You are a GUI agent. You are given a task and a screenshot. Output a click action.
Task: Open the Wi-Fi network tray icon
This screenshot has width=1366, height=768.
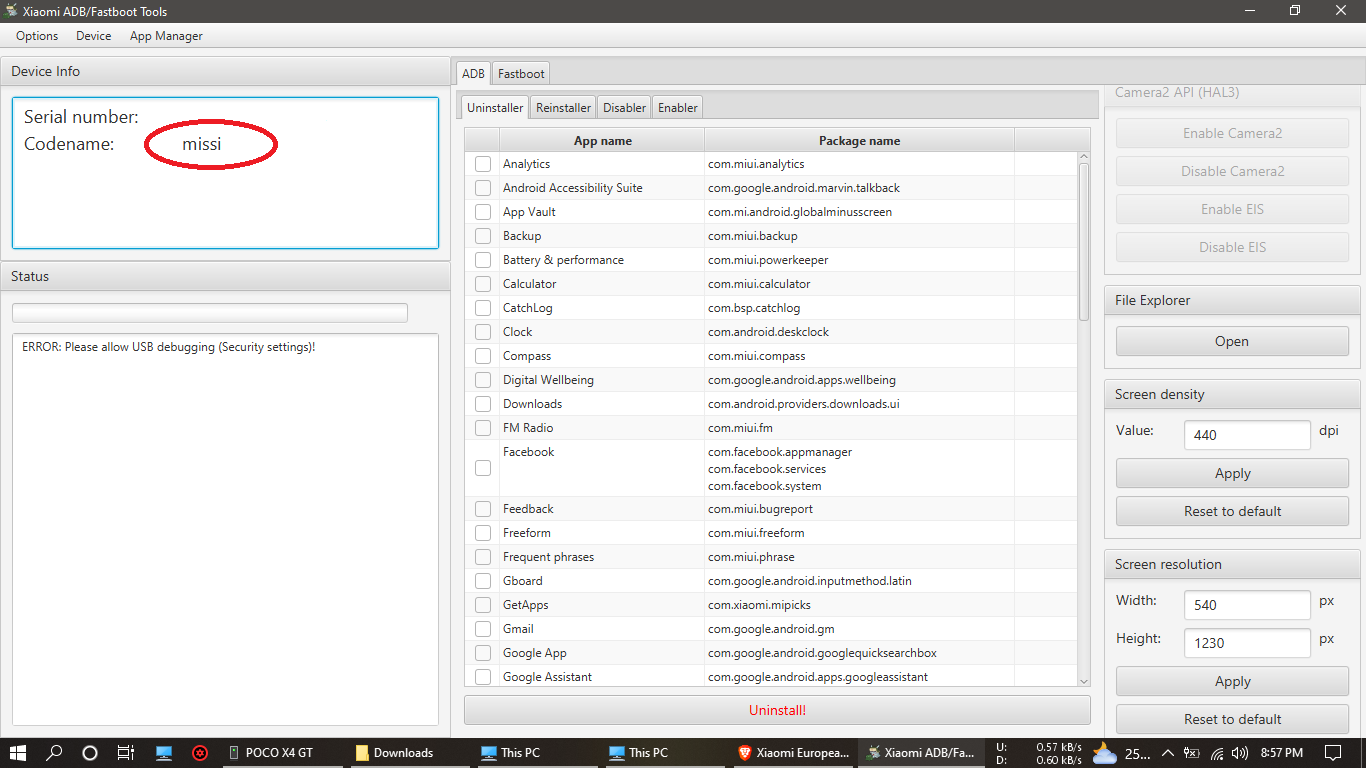tap(1217, 753)
